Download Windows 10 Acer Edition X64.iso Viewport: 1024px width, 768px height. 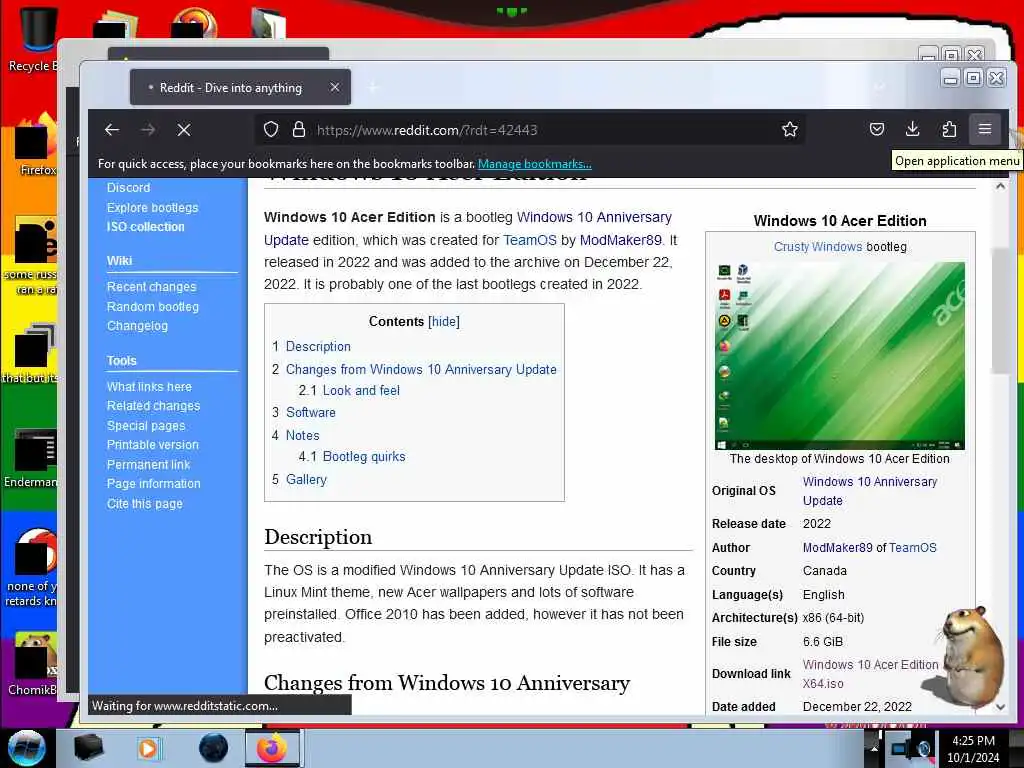click(871, 674)
